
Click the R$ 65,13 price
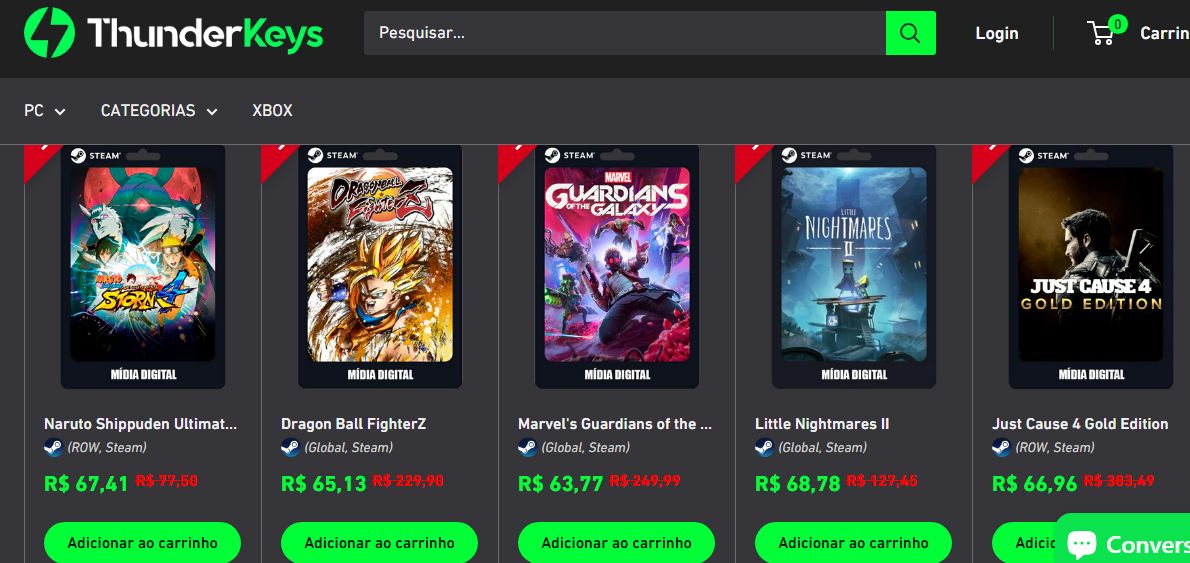(323, 483)
